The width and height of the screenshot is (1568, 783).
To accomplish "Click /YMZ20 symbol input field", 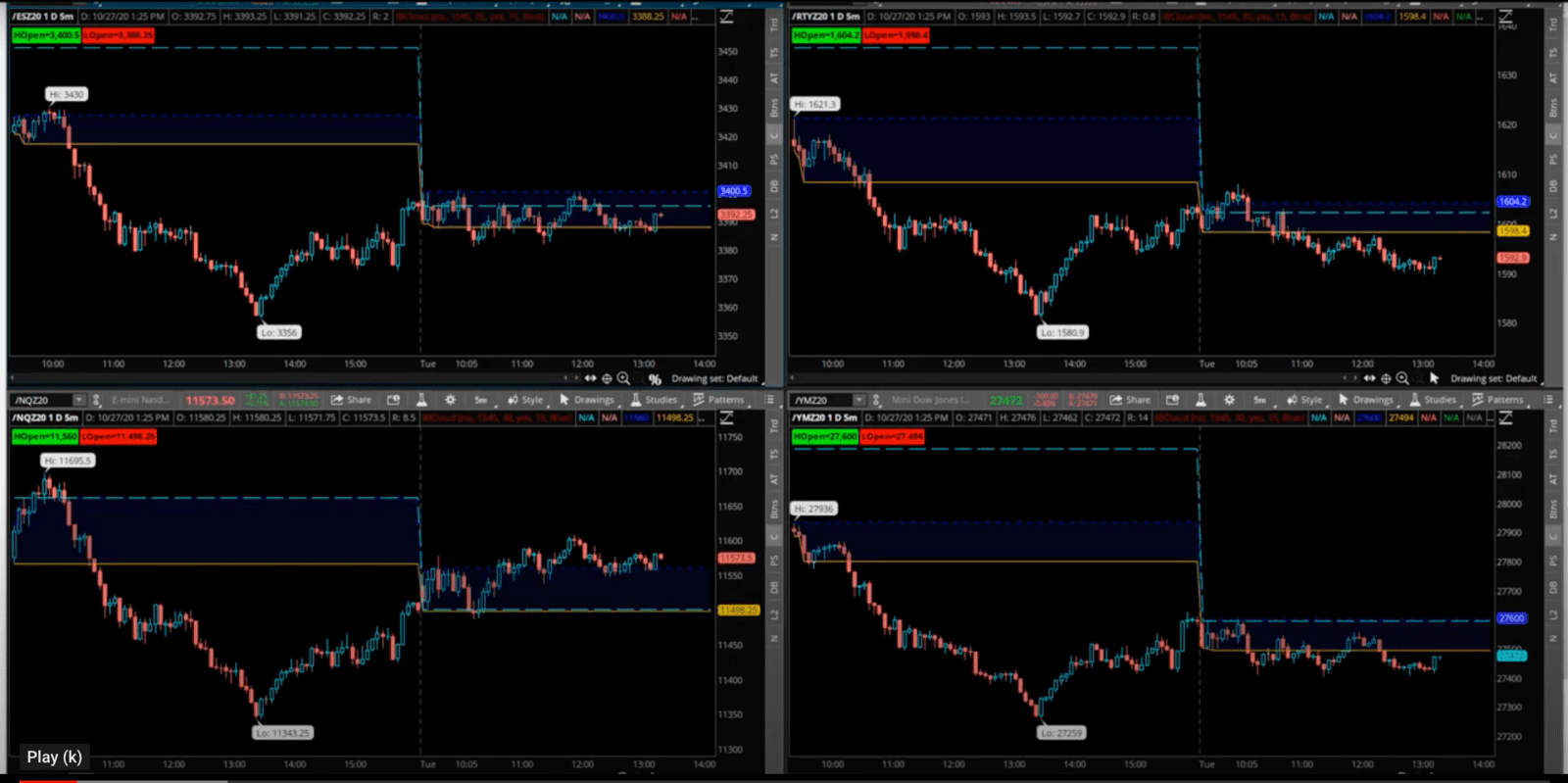I will tap(821, 400).
